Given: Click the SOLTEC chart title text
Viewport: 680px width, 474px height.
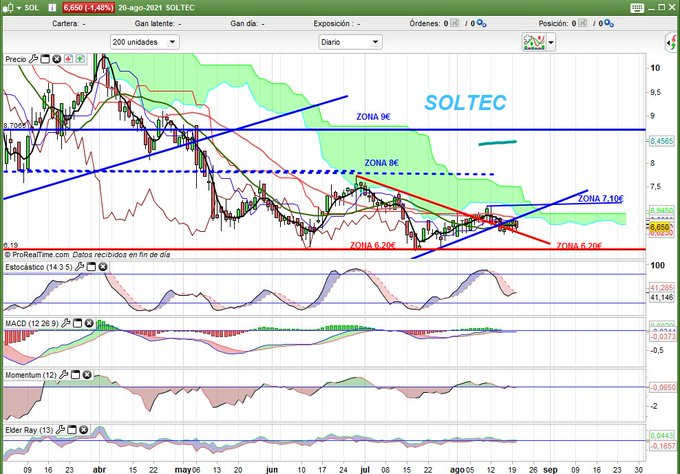Looking at the screenshot, I should [465, 103].
